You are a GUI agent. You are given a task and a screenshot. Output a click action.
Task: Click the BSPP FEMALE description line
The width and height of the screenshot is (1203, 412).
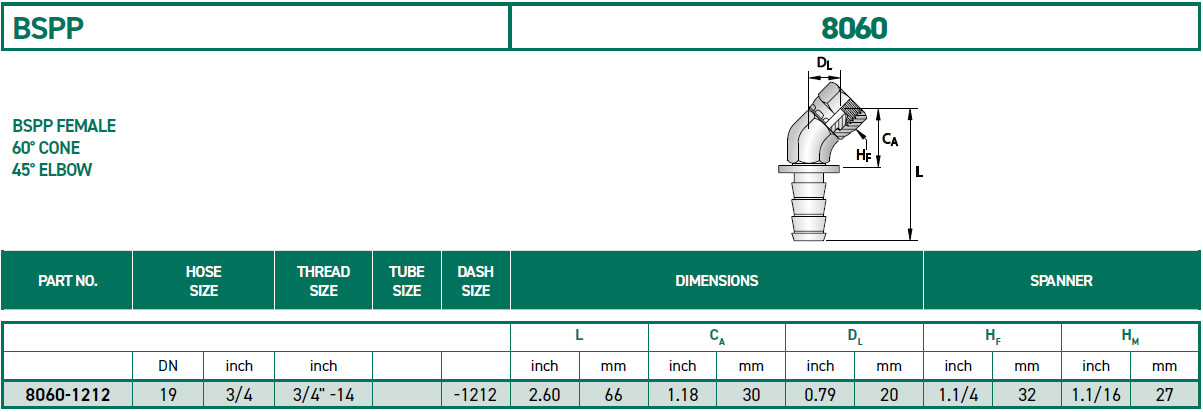pyautogui.click(x=64, y=126)
